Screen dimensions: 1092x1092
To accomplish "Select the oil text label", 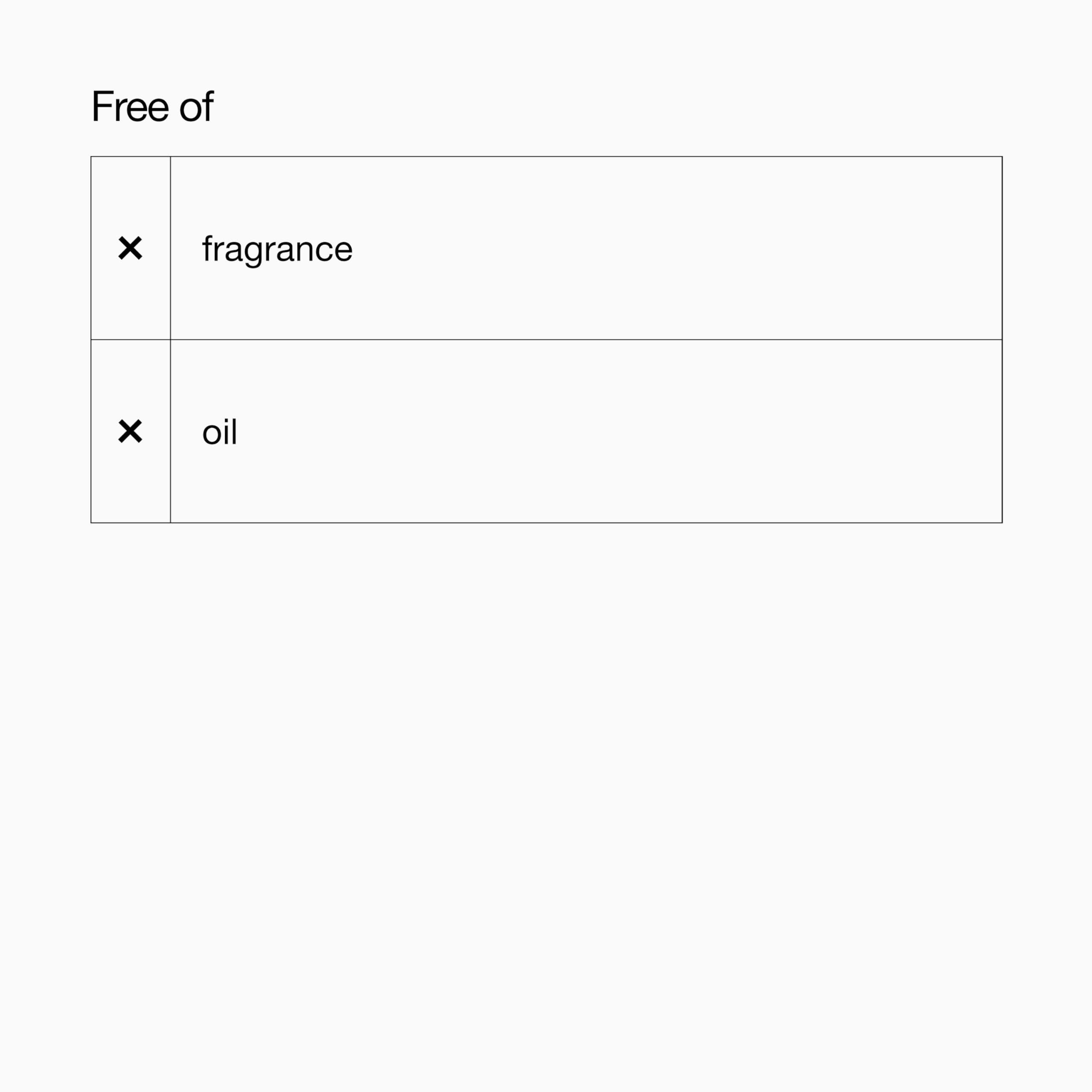I will [x=219, y=432].
